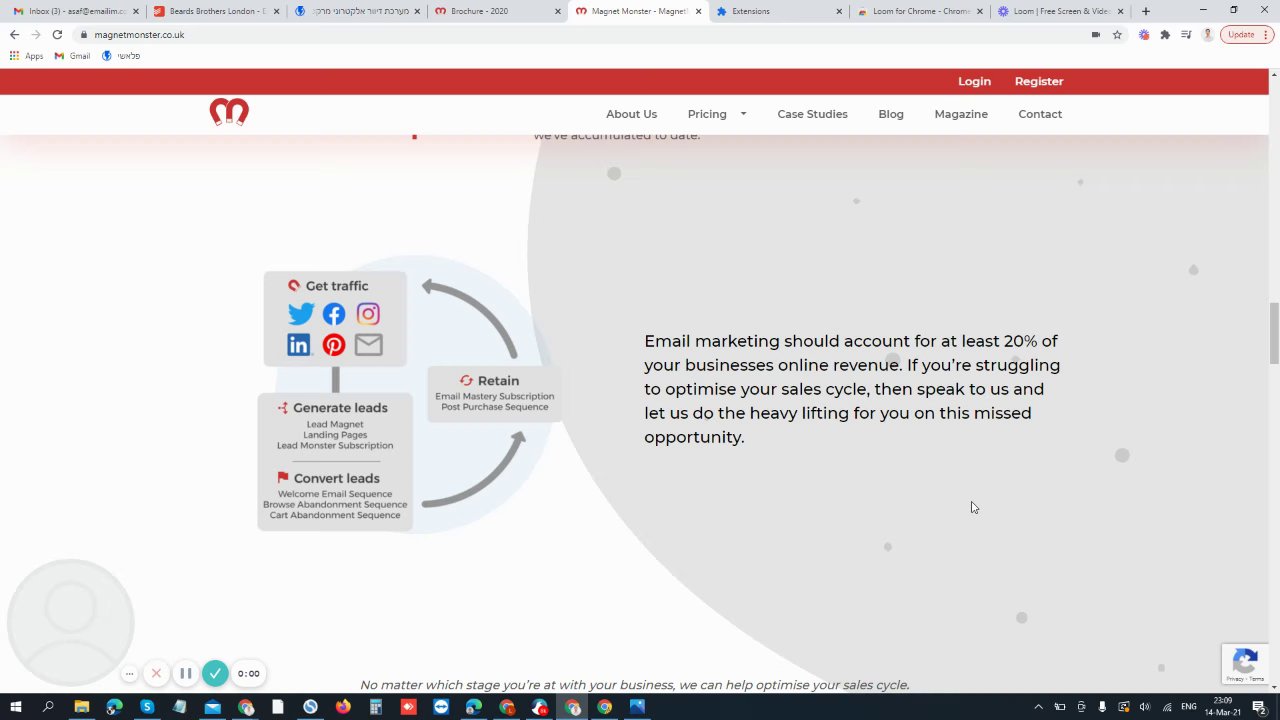The image size is (1280, 720).
Task: Click the Magnet Monster logo
Action: [229, 112]
